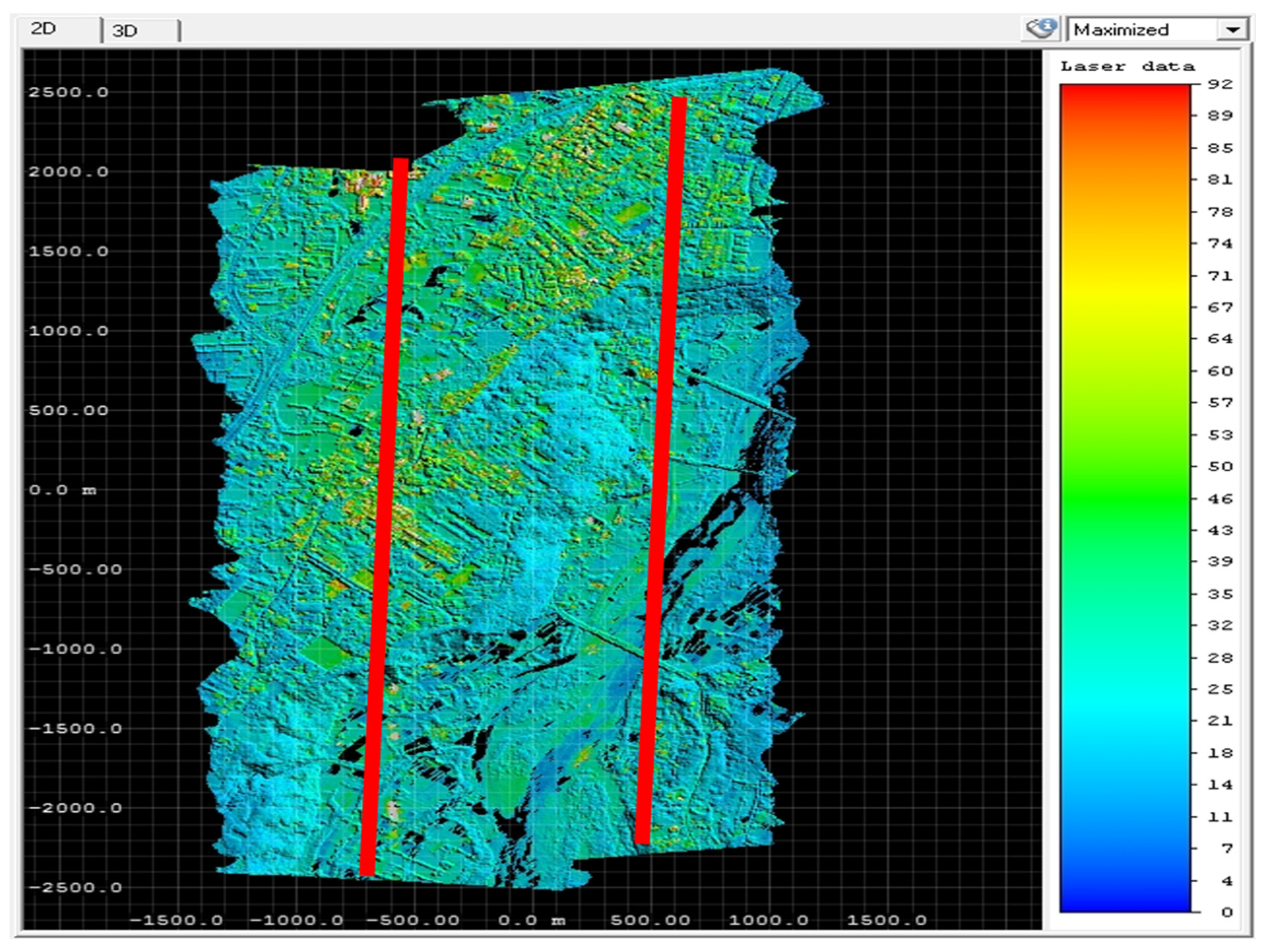Click the 1500.0 label on horizontal axis
The image size is (1271, 952).
point(887,920)
